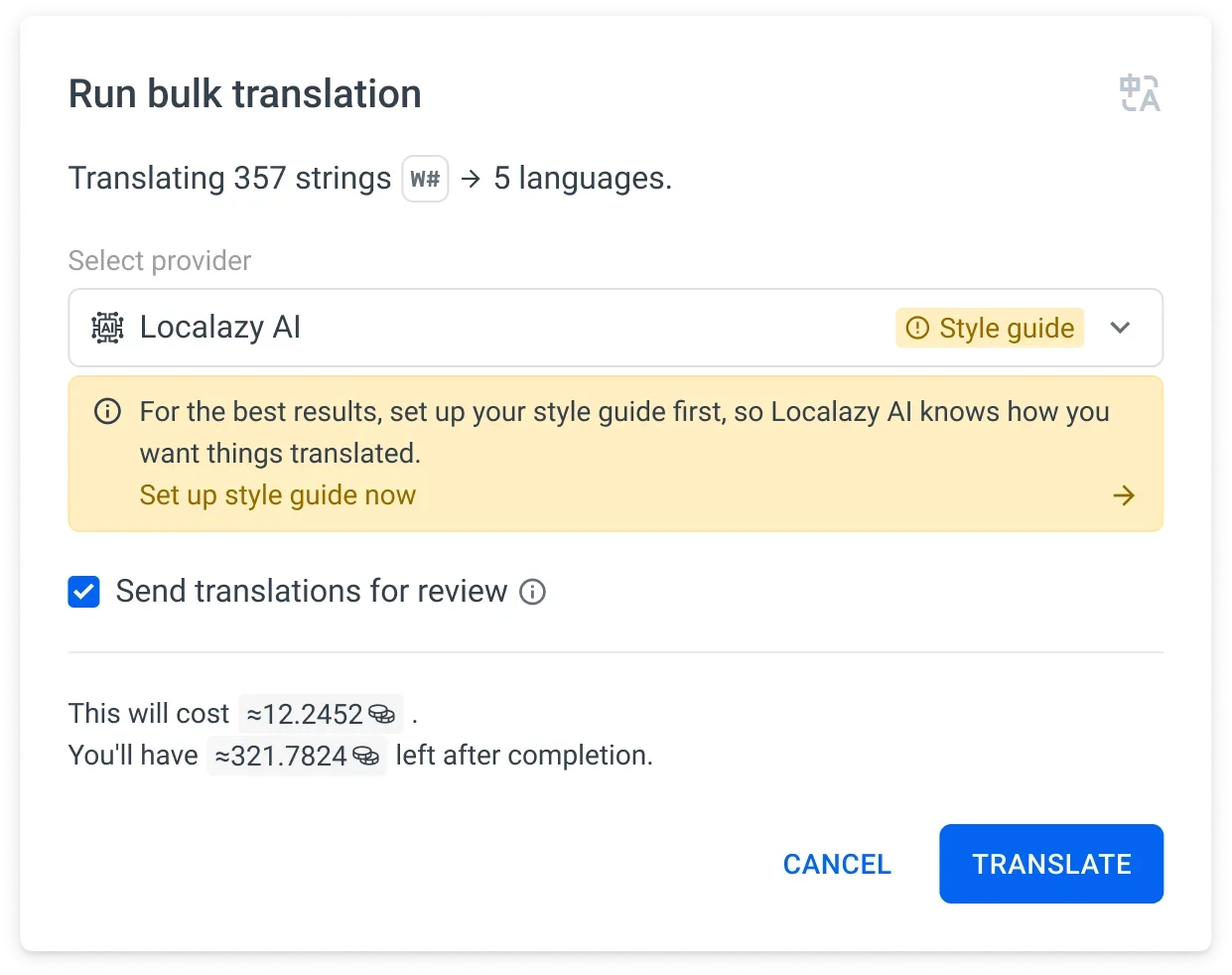Click the info icon in yellow banner

tap(107, 411)
